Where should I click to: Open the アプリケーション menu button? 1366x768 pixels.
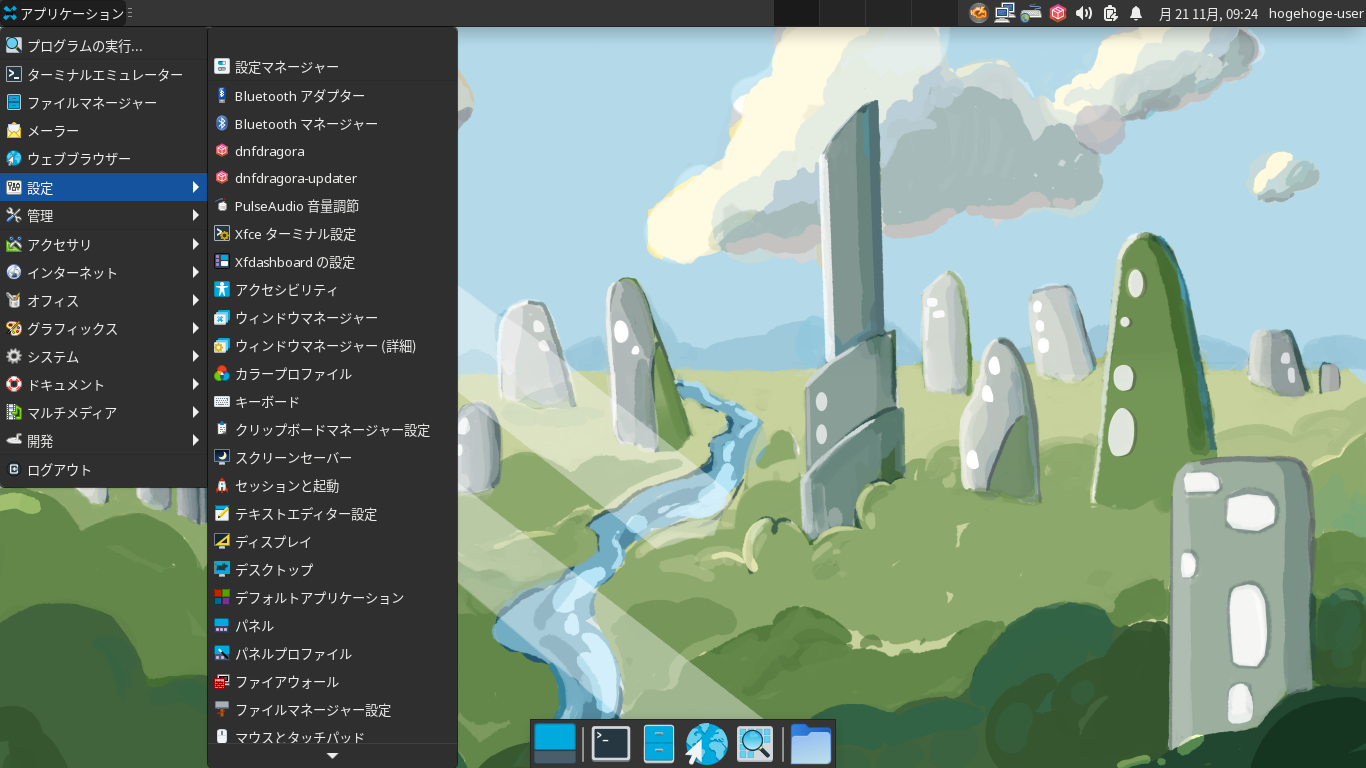point(64,14)
